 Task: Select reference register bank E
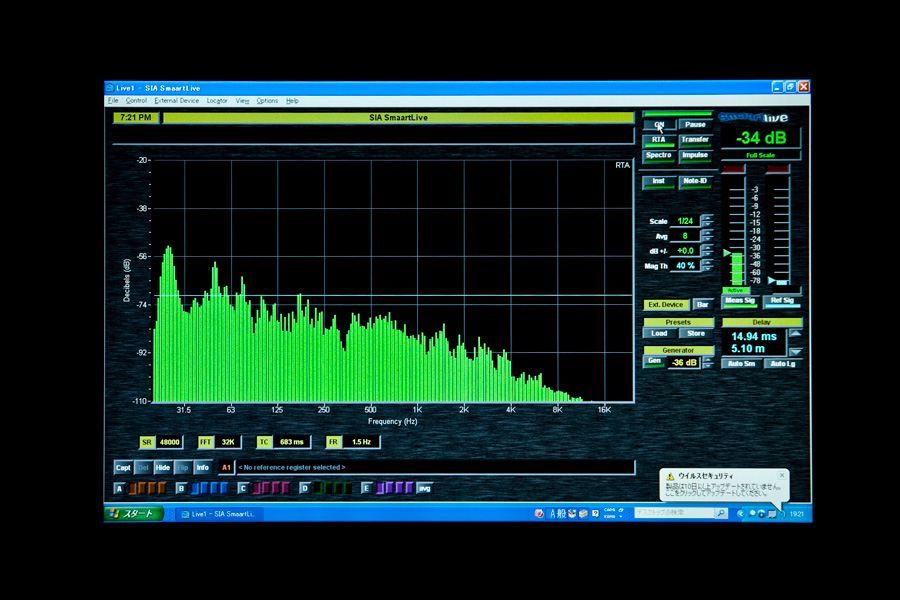click(366, 489)
